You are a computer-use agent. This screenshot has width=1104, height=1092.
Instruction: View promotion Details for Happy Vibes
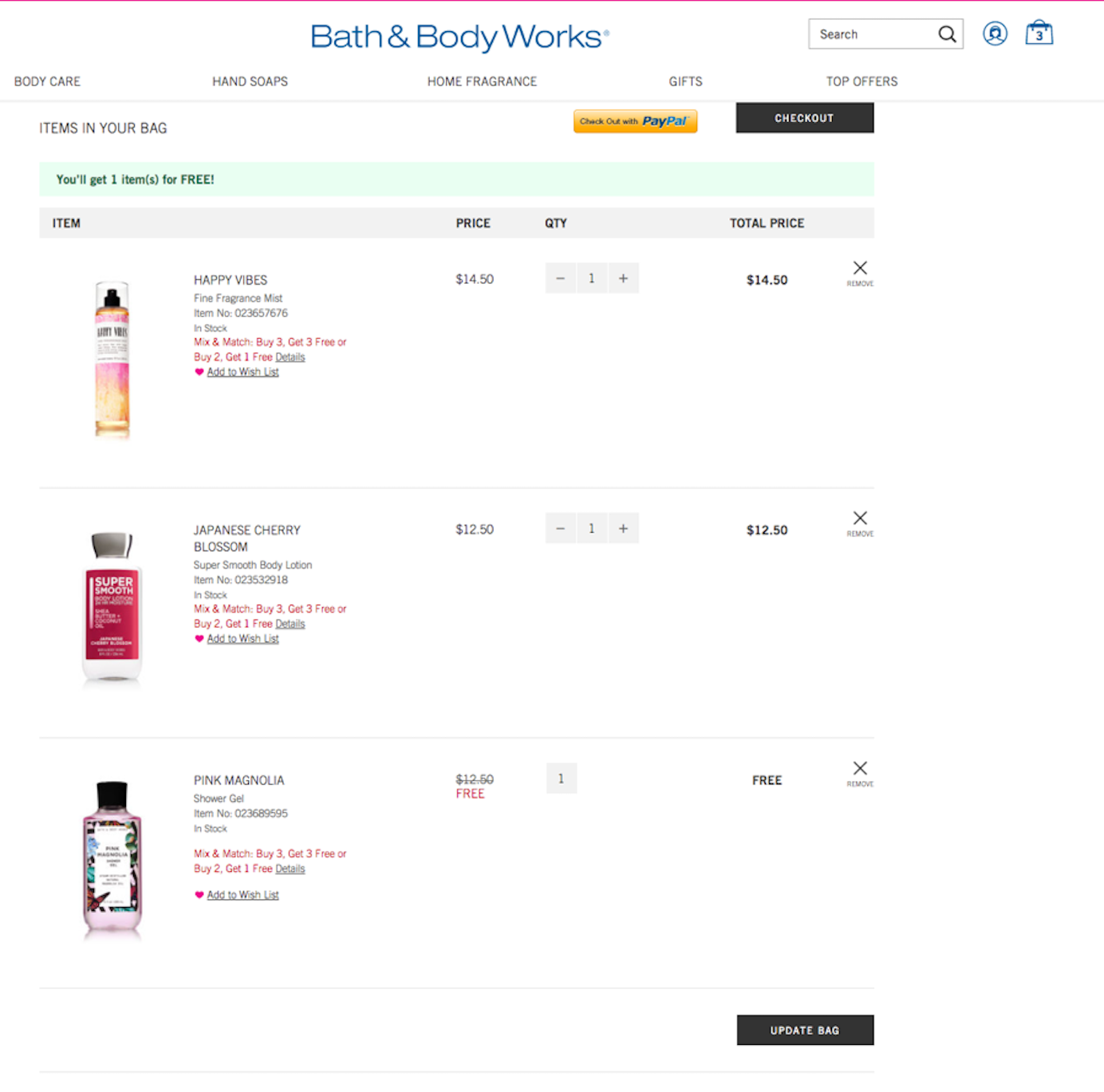coord(290,357)
